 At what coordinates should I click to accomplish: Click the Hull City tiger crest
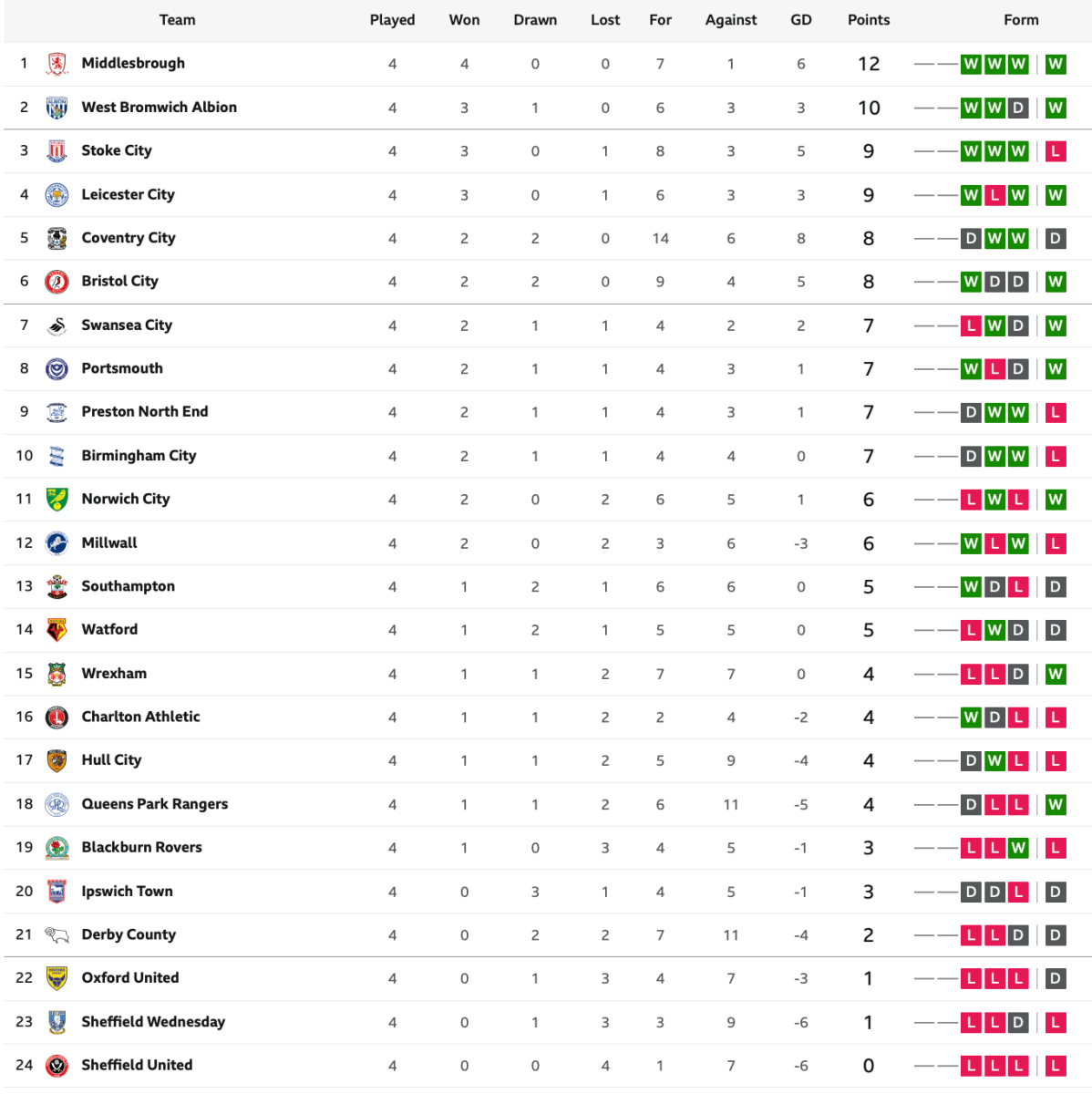pos(57,760)
